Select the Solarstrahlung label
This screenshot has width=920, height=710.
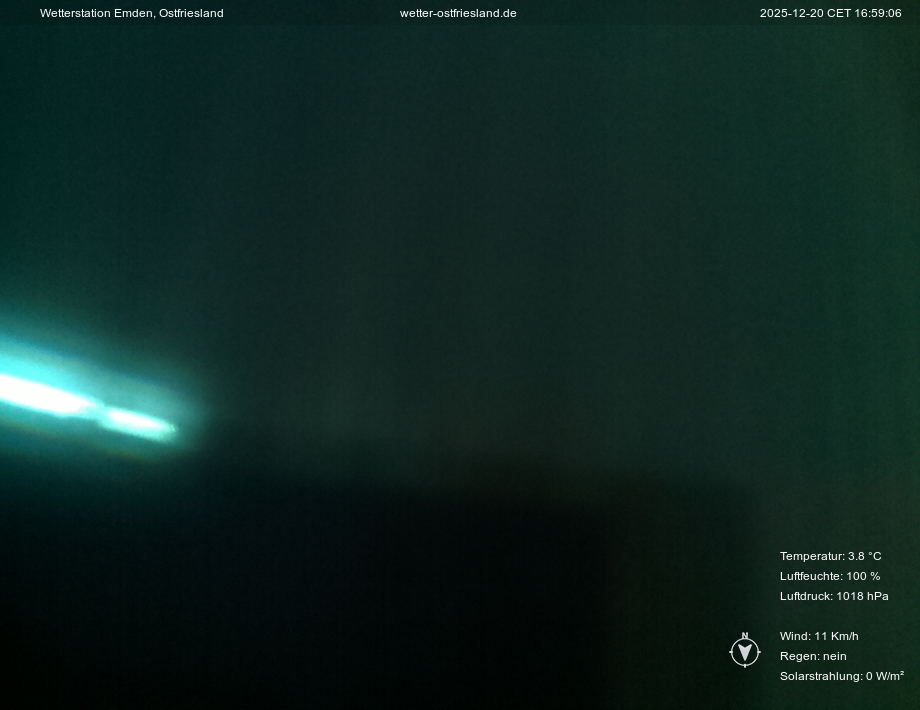820,676
